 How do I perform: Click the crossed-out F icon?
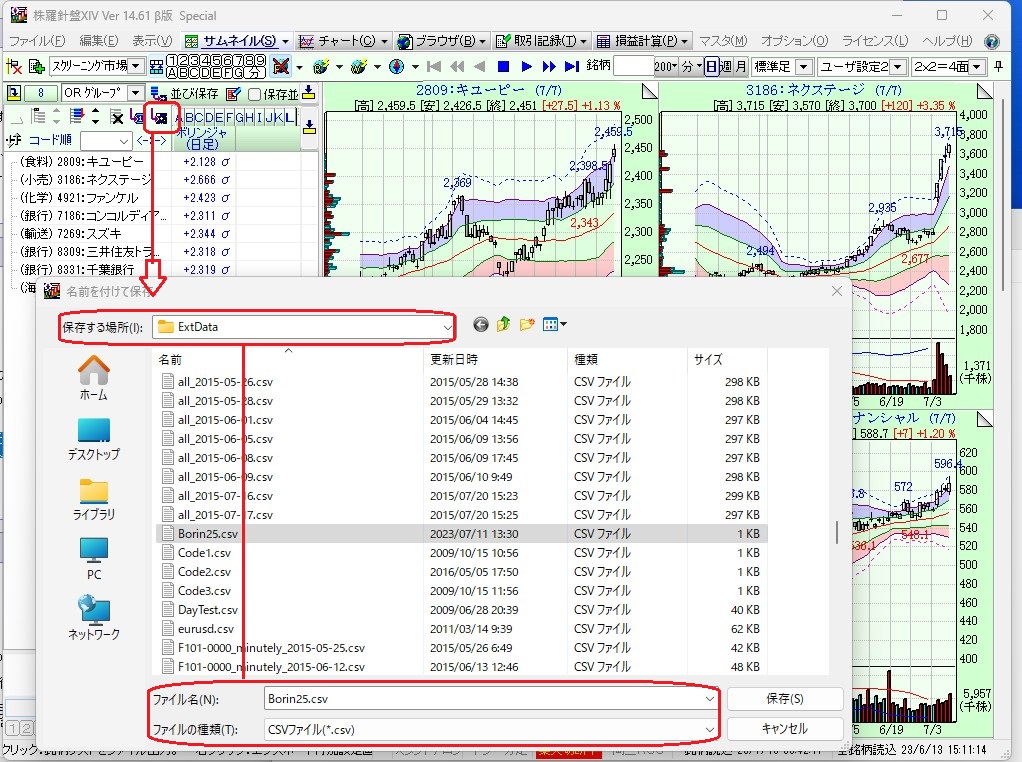[281, 66]
